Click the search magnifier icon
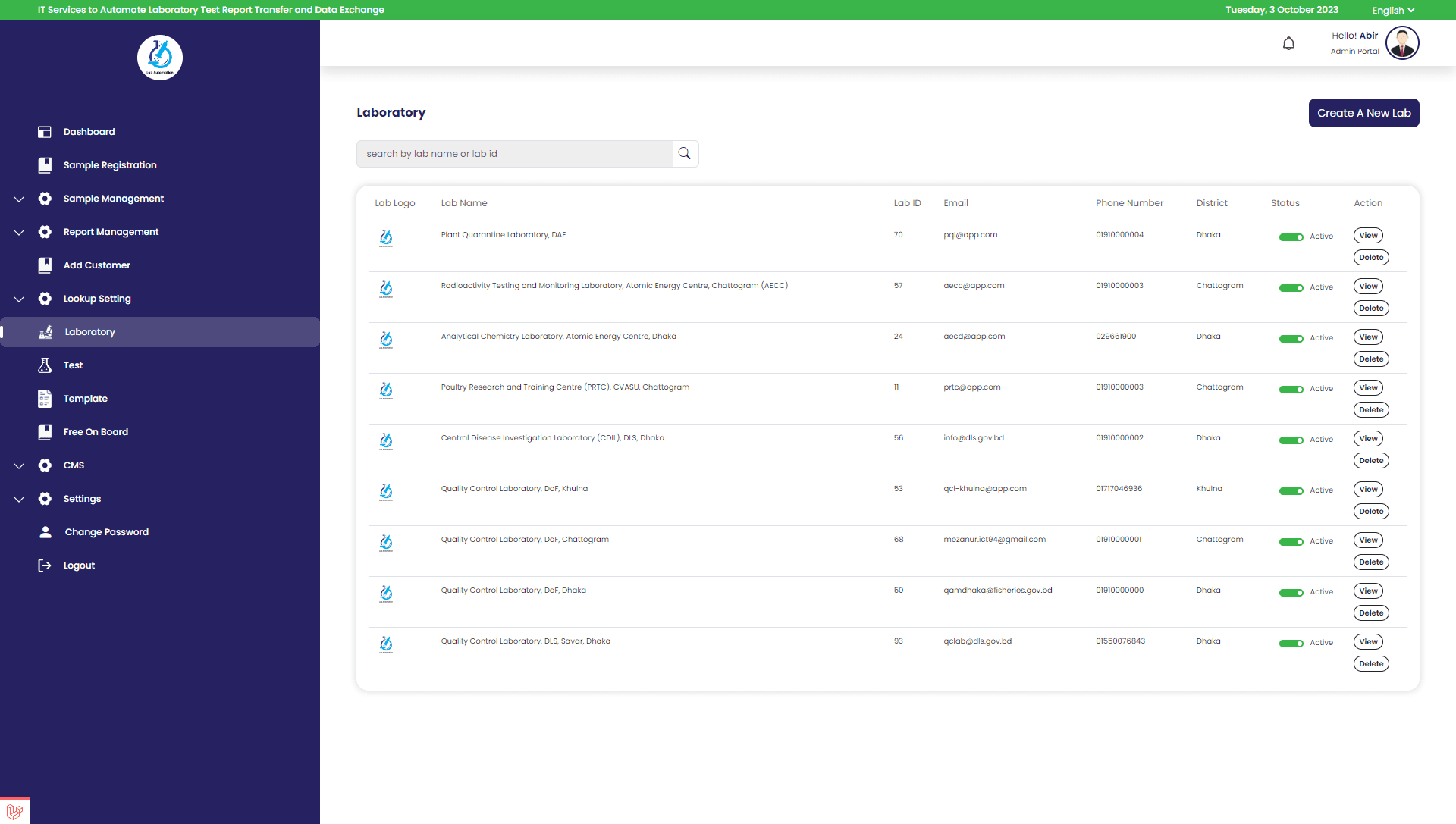The image size is (1456, 824). click(x=685, y=154)
